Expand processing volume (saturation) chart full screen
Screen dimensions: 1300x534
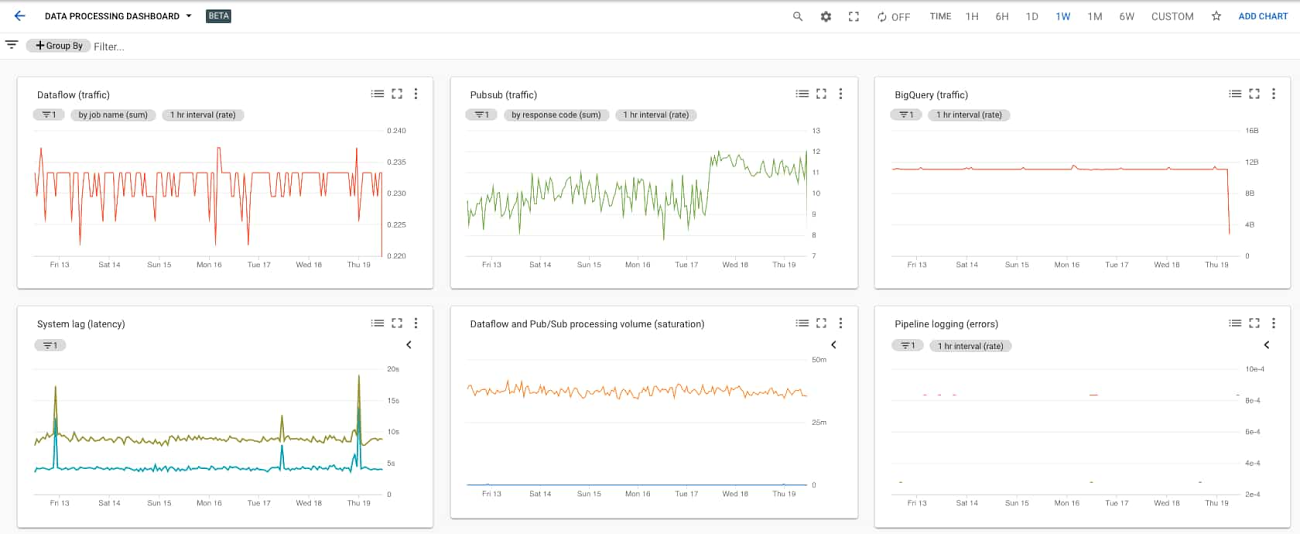click(x=821, y=323)
